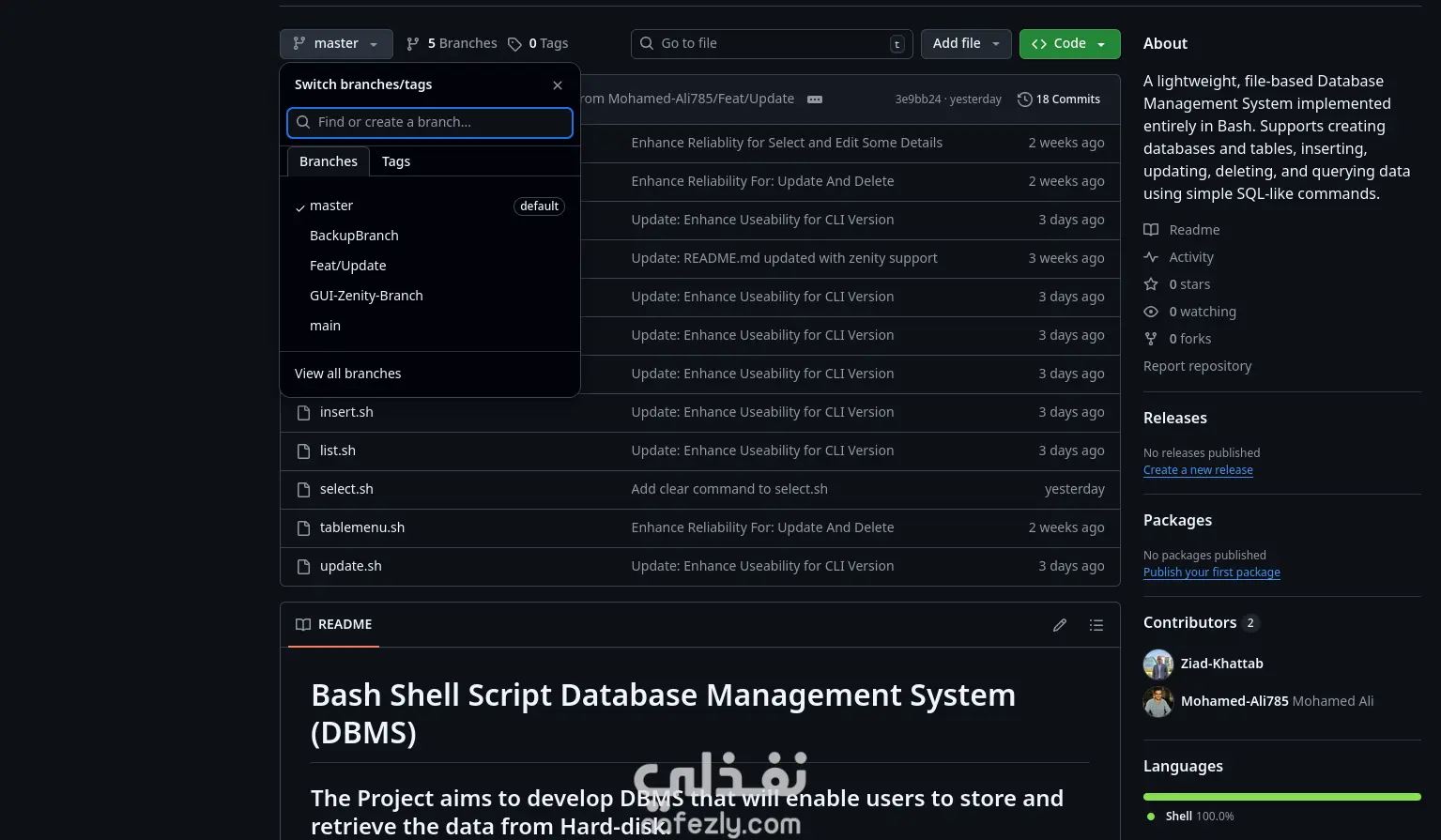Viewport: 1441px width, 840px height.
Task: Open the Packages heading link
Action: click(1177, 521)
